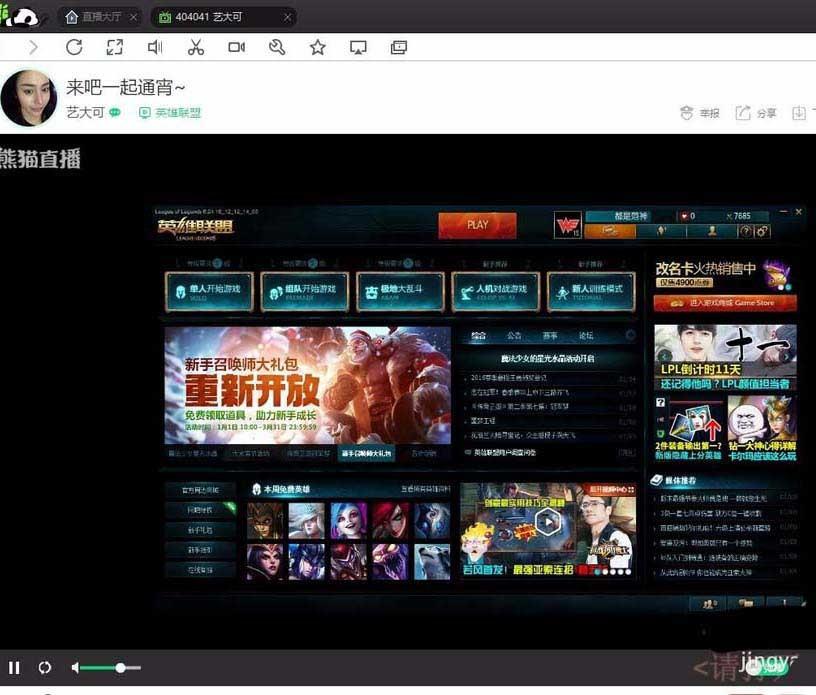Select the 公告 tab in the game client
Screen dimensions: 816x695
click(x=512, y=335)
